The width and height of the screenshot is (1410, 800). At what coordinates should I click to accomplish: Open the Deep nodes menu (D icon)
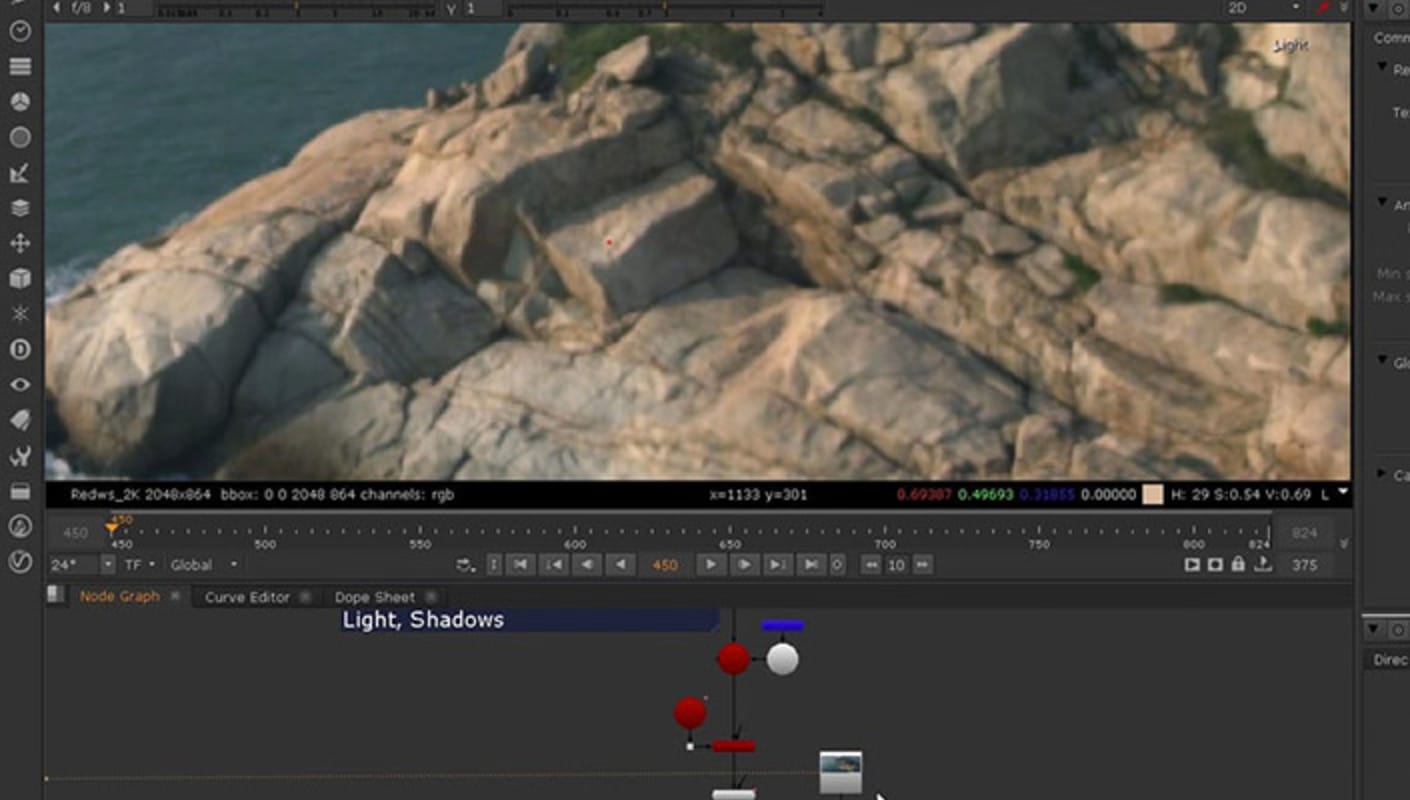20,350
